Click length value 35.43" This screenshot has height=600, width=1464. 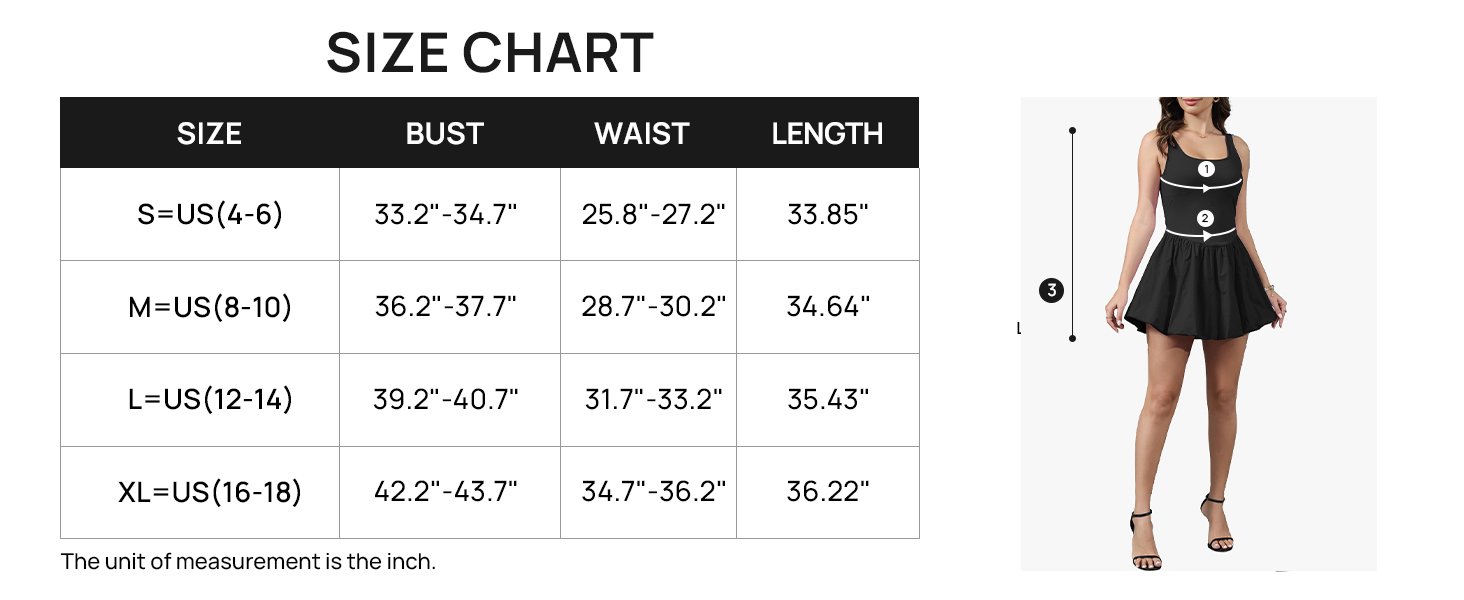click(828, 400)
